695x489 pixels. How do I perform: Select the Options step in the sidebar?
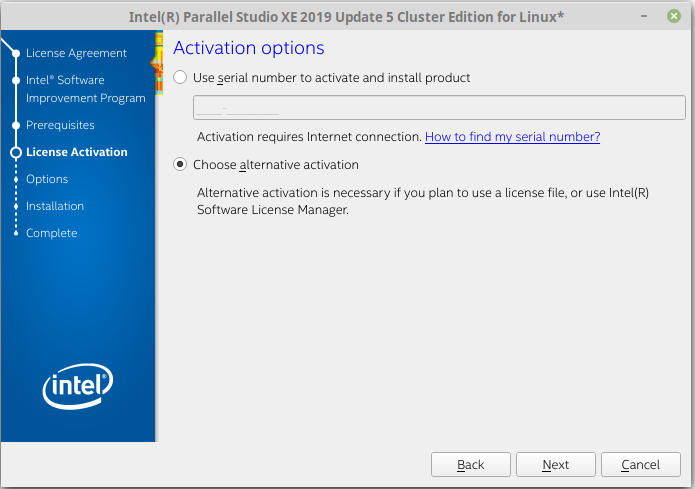(47, 179)
